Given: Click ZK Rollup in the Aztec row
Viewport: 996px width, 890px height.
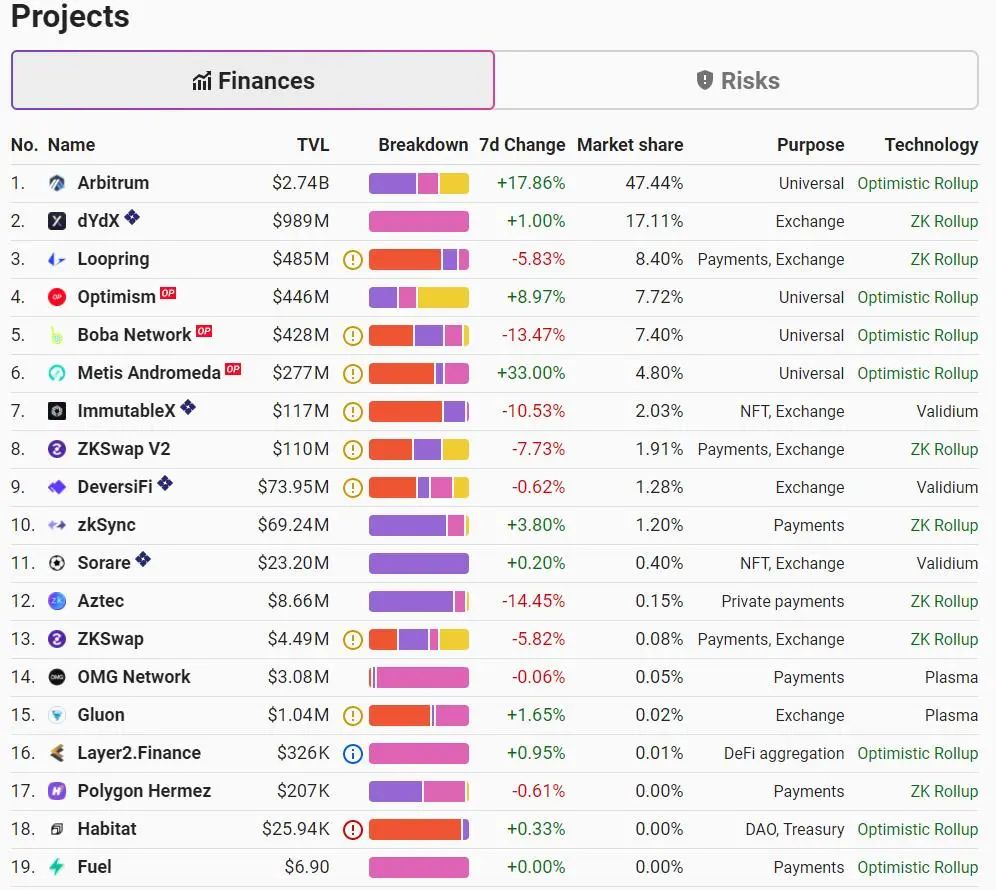Looking at the screenshot, I should coord(944,601).
